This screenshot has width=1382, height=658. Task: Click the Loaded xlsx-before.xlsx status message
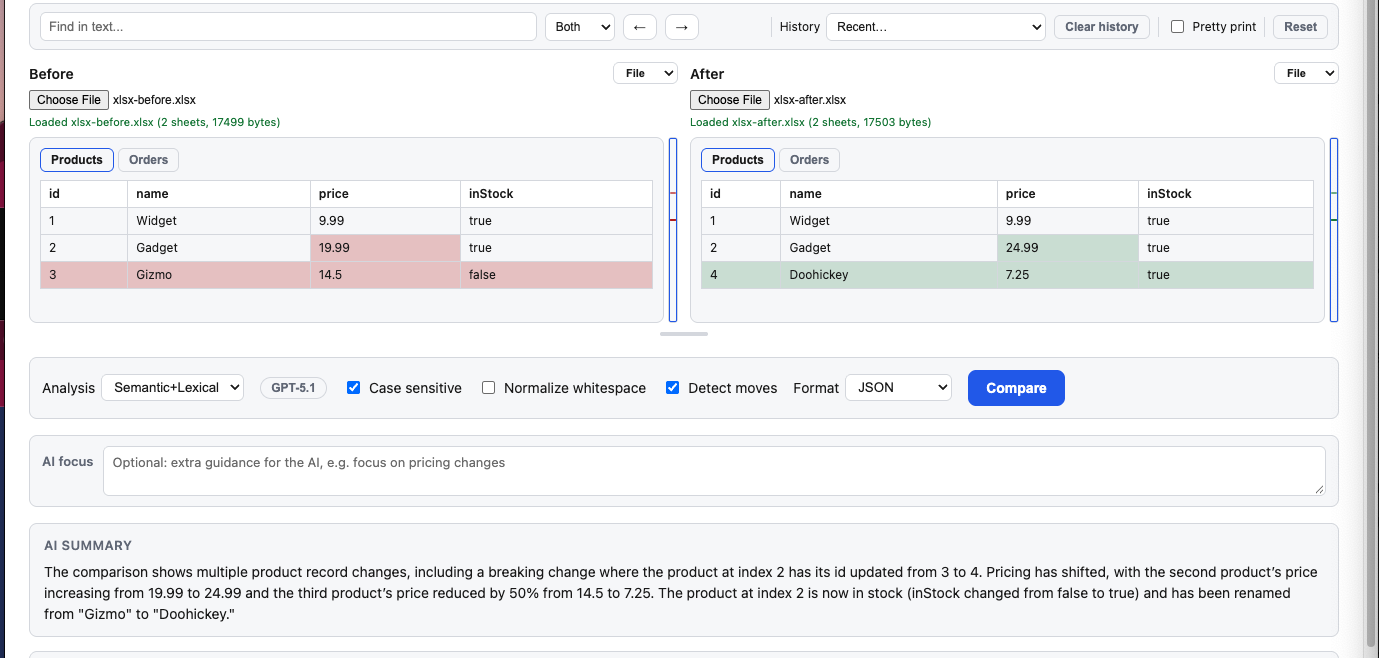pos(154,122)
